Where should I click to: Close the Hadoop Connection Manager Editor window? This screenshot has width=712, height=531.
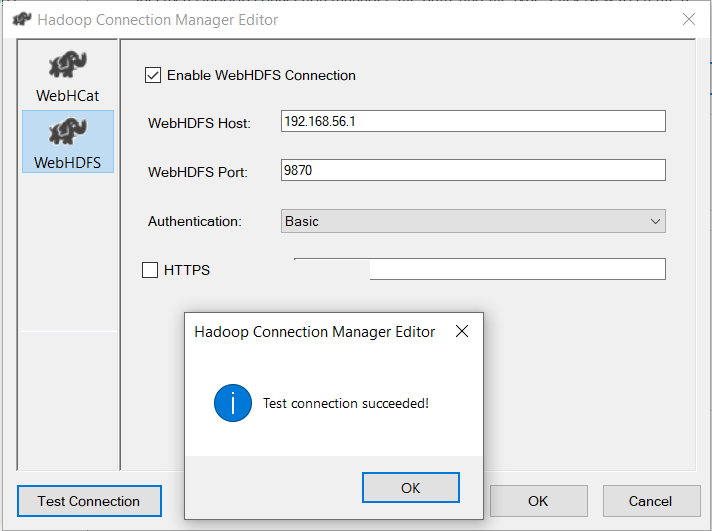688,19
